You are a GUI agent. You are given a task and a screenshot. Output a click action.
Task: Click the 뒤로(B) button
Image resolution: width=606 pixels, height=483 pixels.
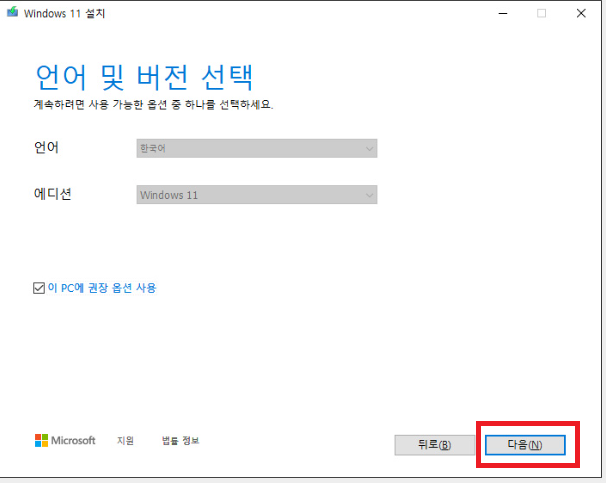[434, 445]
